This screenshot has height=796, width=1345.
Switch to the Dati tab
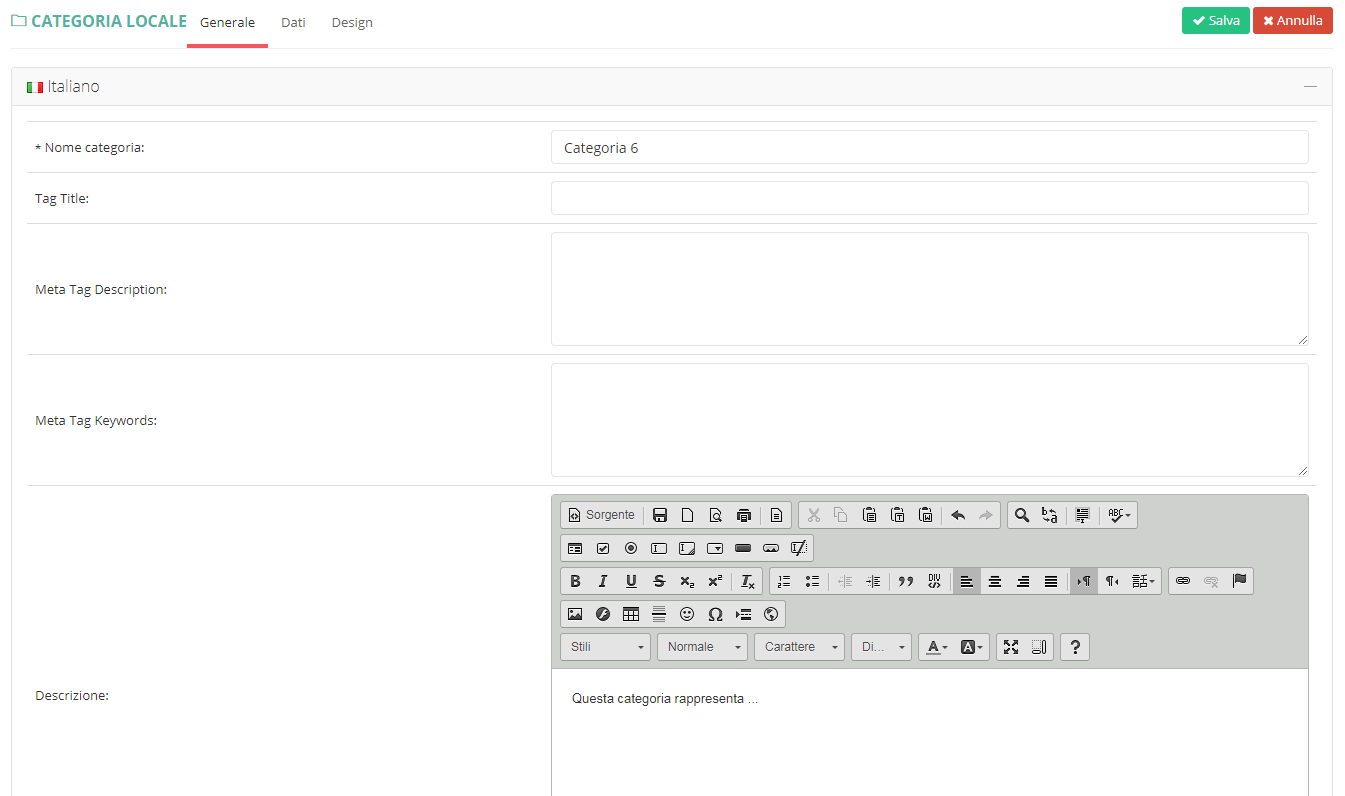click(x=293, y=22)
